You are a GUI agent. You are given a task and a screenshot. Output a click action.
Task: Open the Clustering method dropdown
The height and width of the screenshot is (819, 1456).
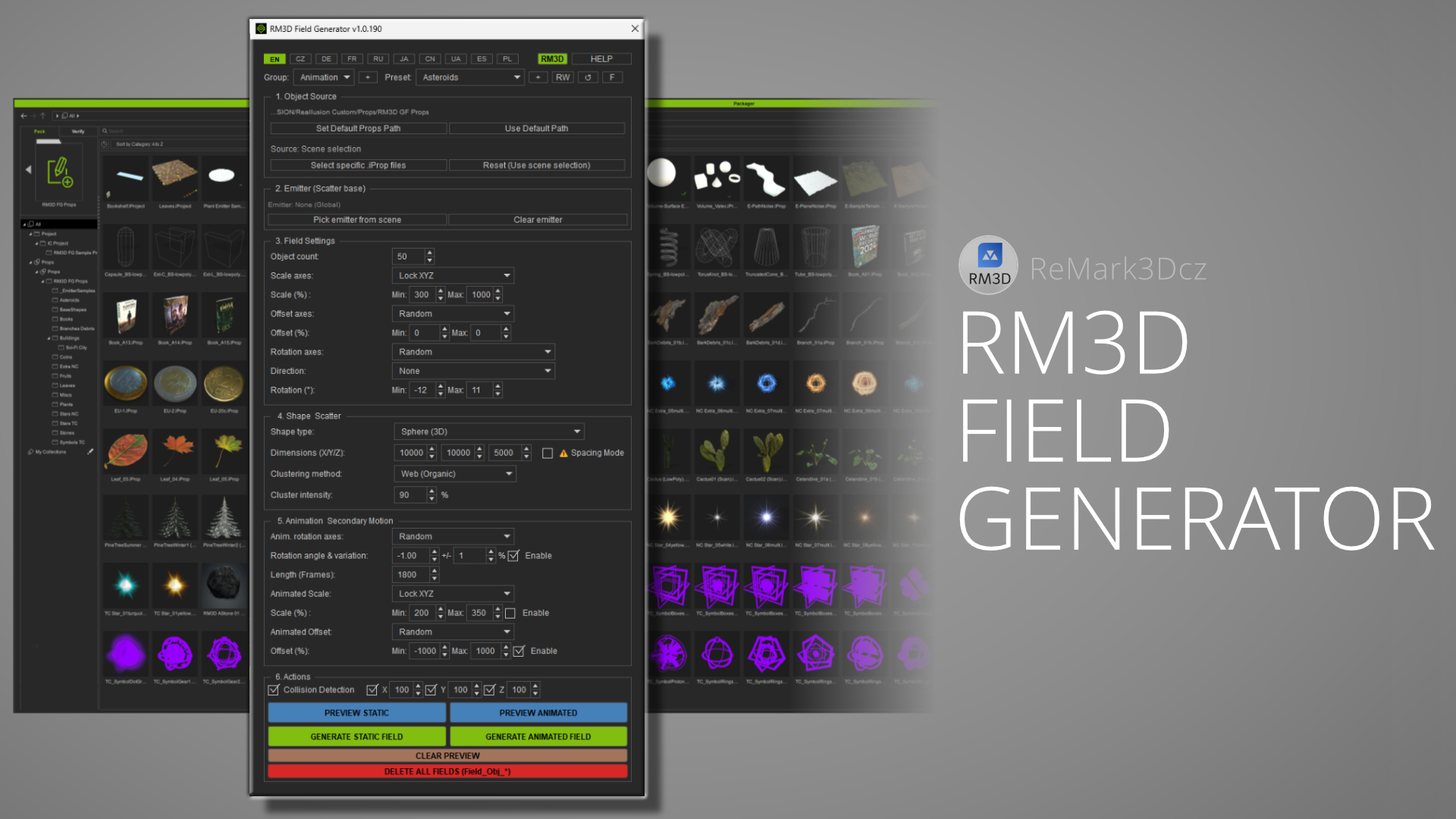455,474
